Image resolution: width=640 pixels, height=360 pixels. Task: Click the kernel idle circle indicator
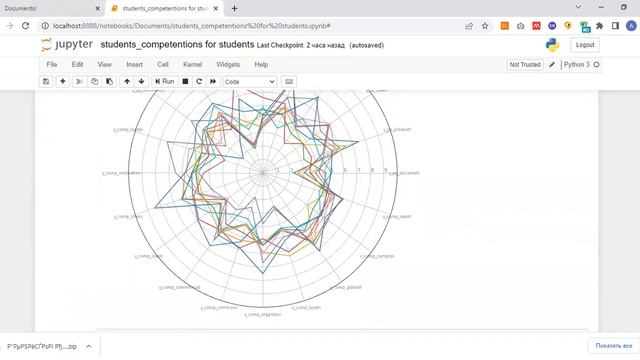596,64
